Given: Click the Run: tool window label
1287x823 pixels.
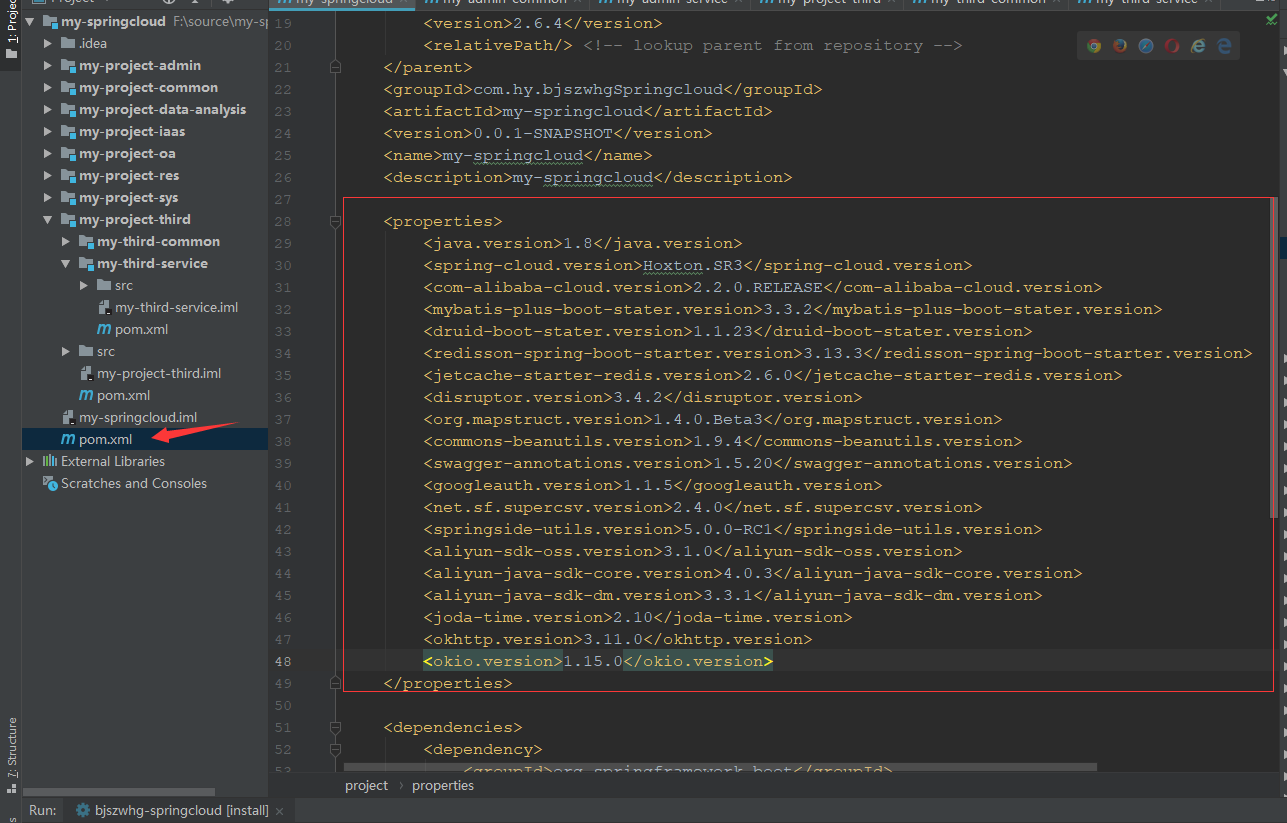Looking at the screenshot, I should 42,811.
